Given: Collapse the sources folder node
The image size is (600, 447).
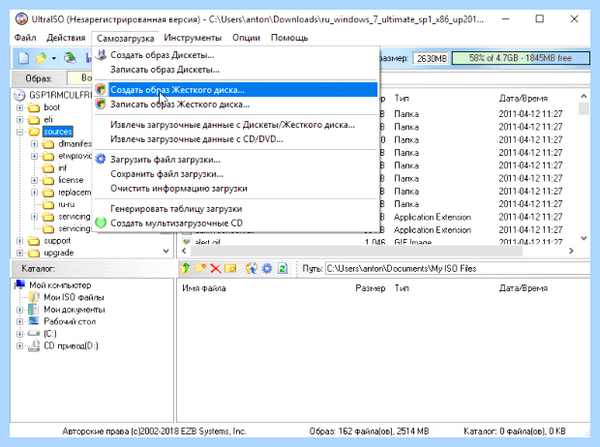Looking at the screenshot, I should 20,132.
